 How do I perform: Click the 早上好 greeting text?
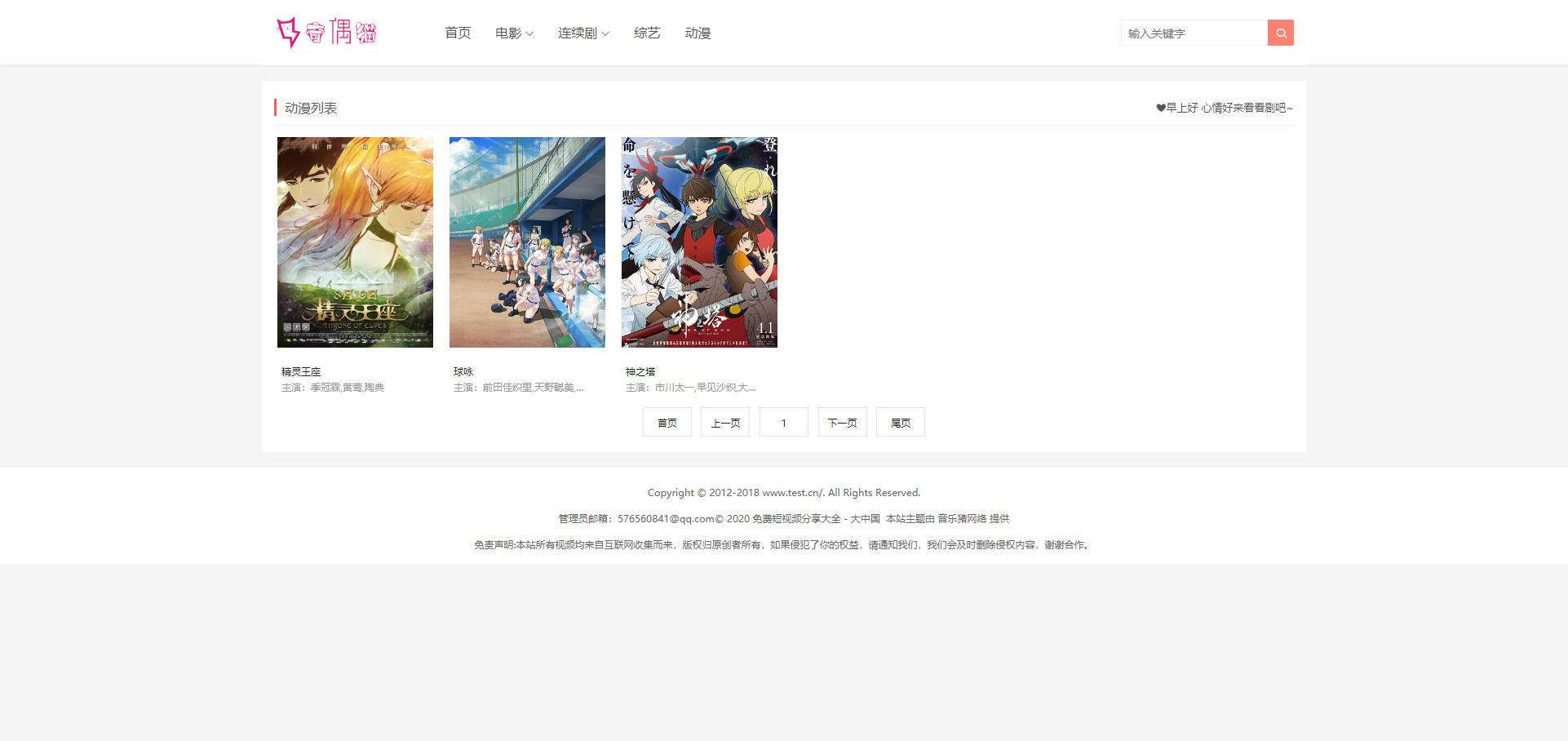pos(1225,108)
